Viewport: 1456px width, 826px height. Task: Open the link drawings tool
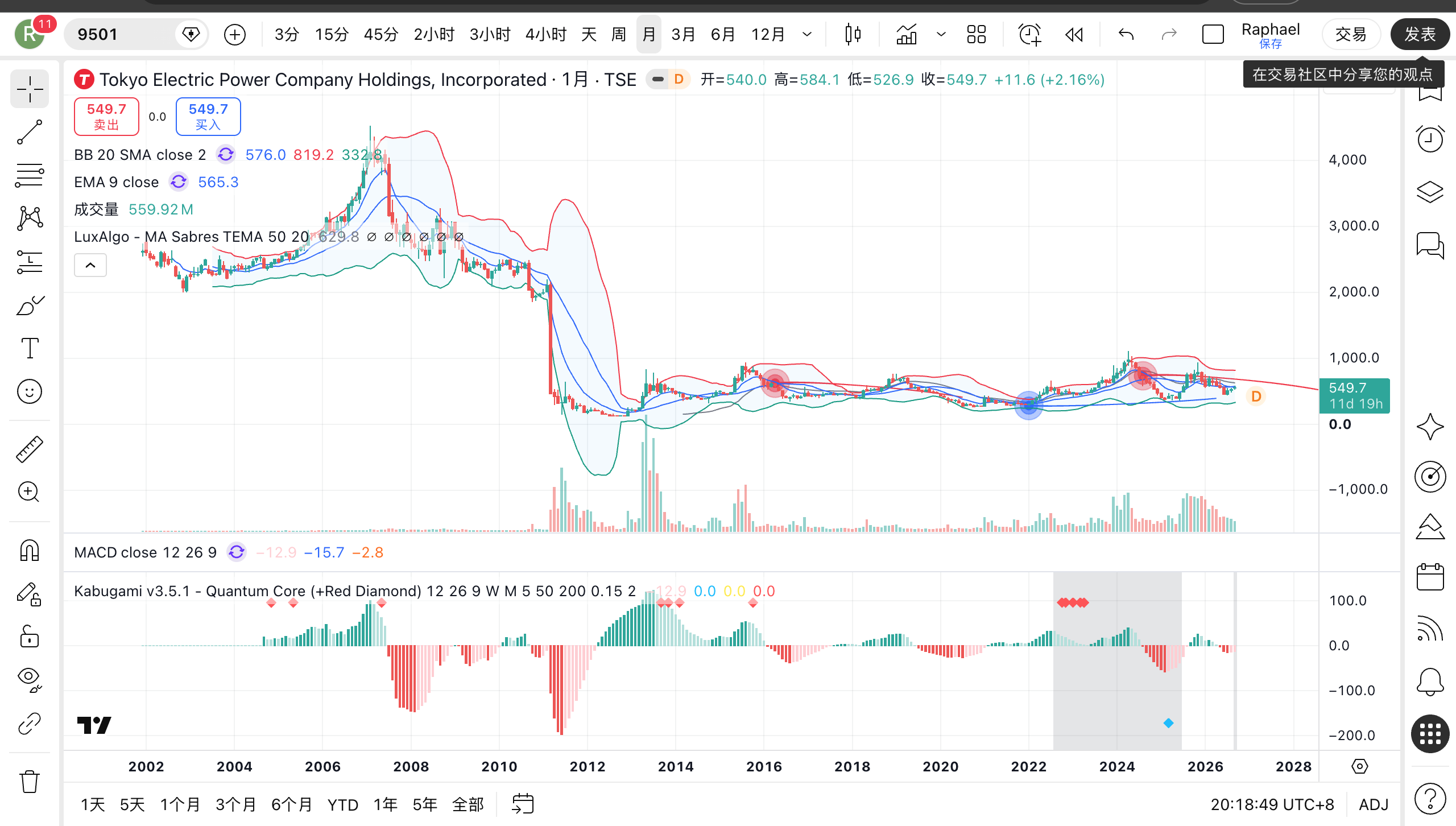pyautogui.click(x=30, y=723)
